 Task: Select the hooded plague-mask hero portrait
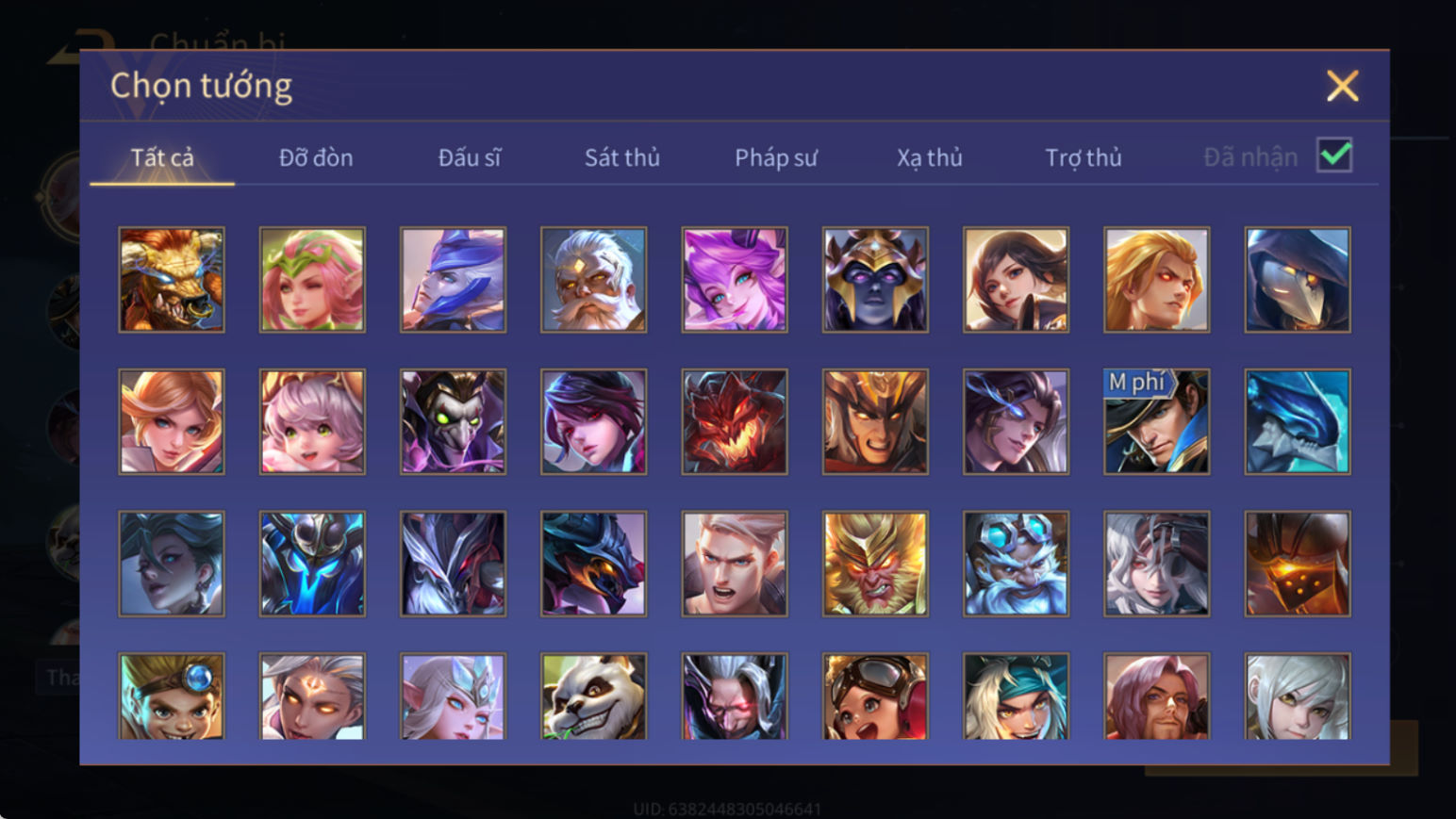coord(1298,280)
